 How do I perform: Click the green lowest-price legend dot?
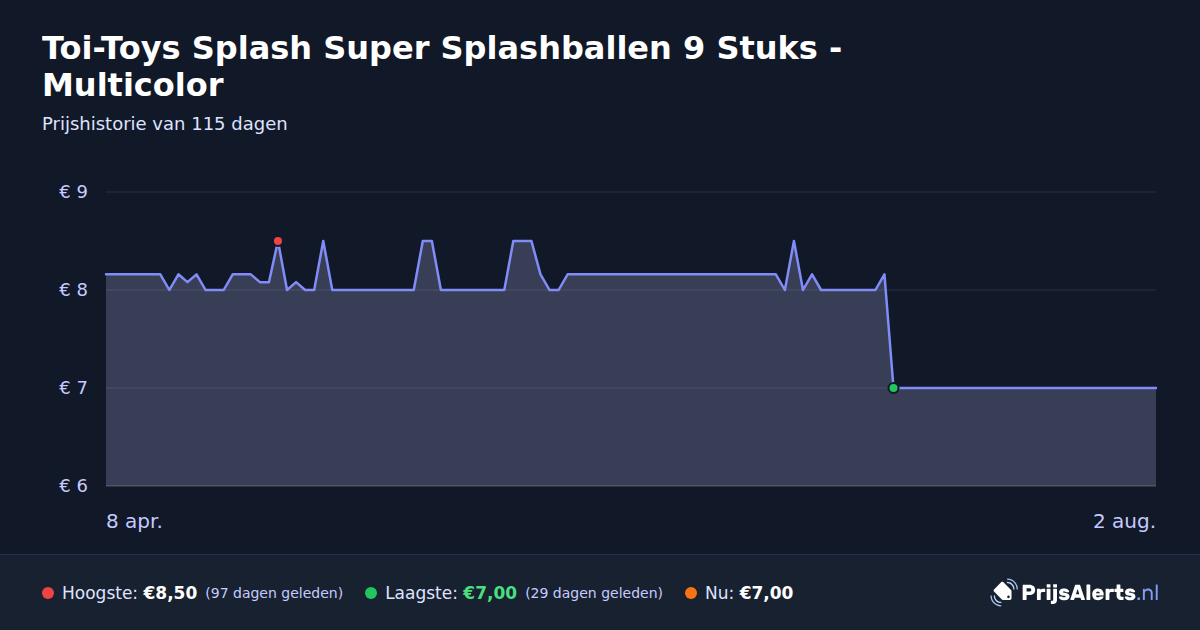click(371, 593)
